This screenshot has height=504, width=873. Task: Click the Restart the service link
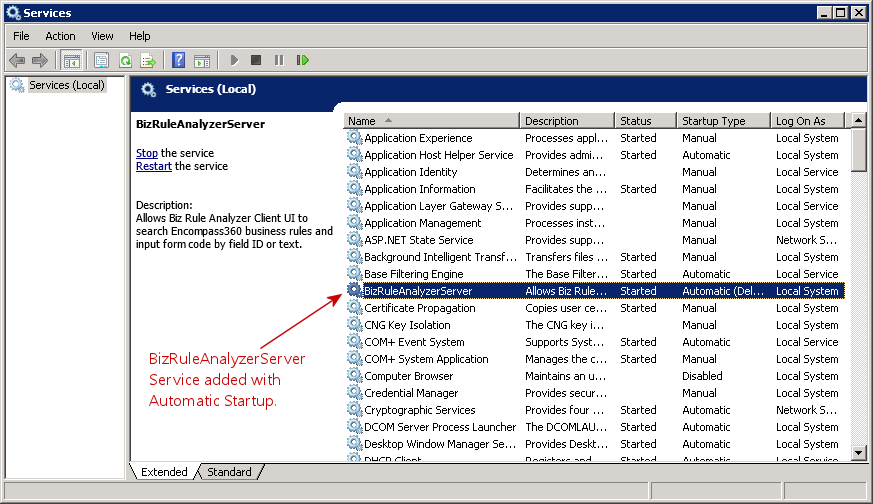pos(154,167)
